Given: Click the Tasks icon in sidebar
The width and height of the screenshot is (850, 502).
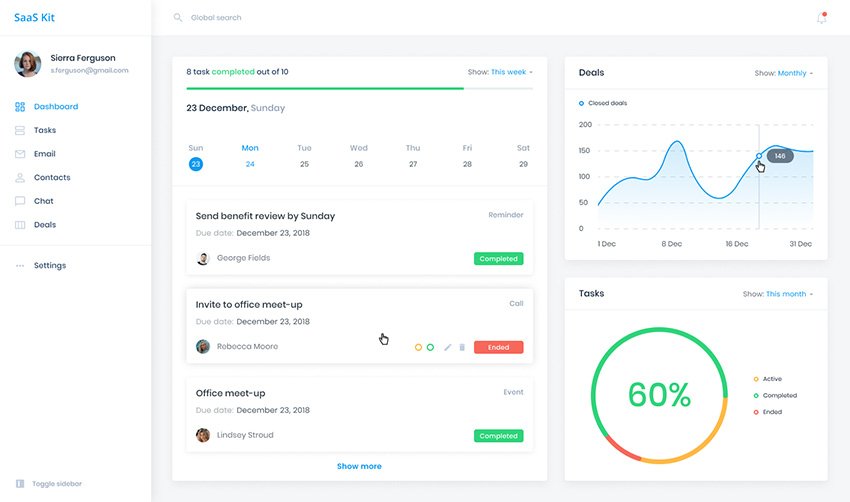Looking at the screenshot, I should coord(20,130).
